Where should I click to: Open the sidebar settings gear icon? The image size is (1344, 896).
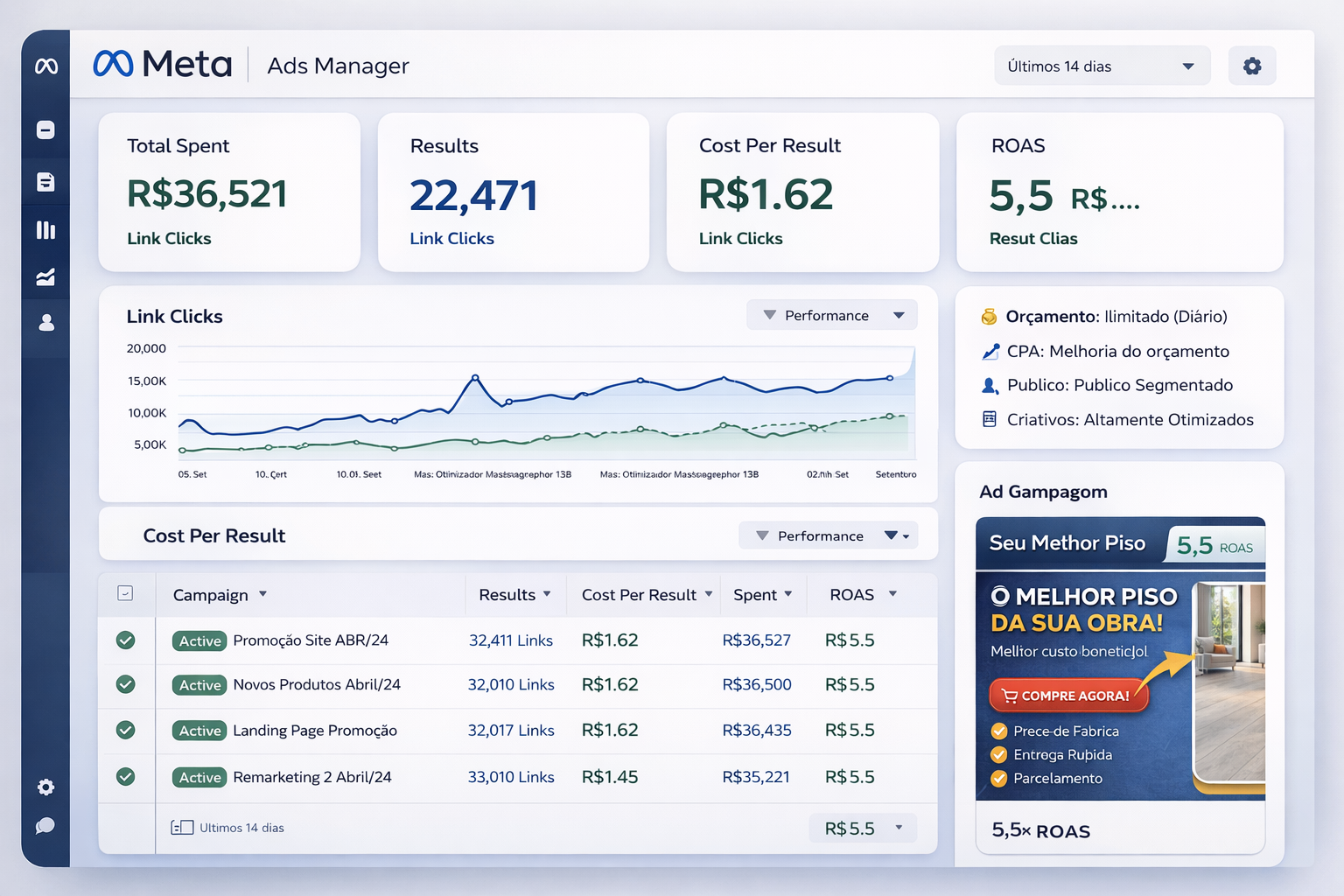point(45,787)
